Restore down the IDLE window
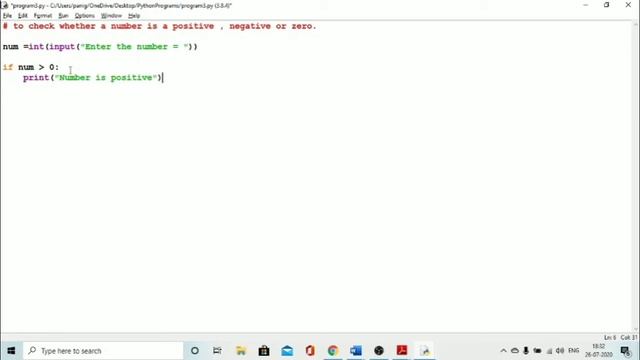 coord(607,5)
